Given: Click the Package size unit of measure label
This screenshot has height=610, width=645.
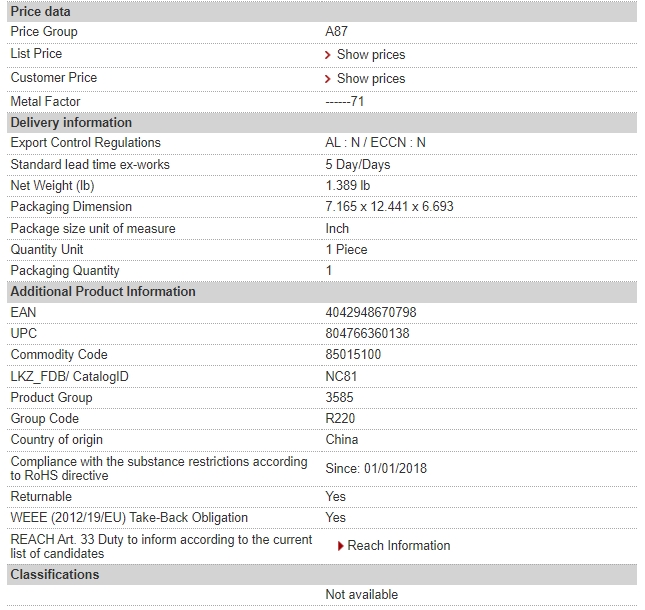Looking at the screenshot, I should click(x=93, y=228).
